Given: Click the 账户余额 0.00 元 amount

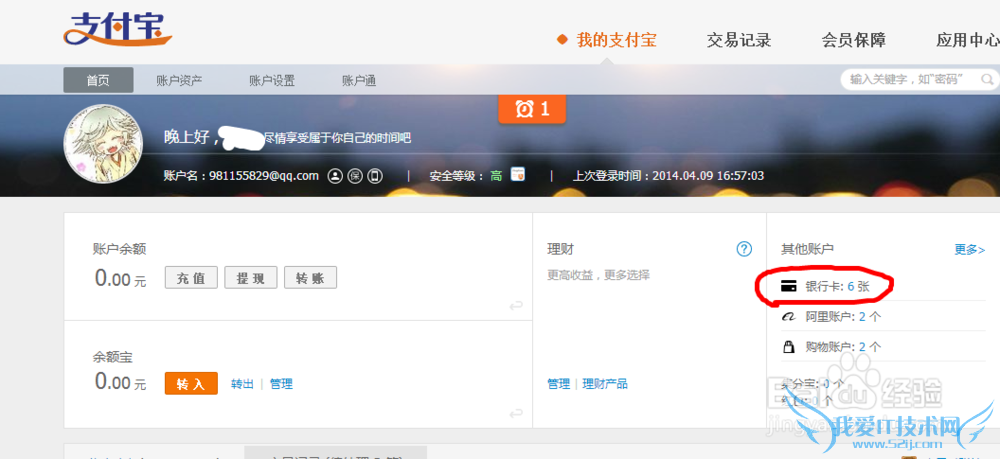Looking at the screenshot, I should pyautogui.click(x=121, y=279).
